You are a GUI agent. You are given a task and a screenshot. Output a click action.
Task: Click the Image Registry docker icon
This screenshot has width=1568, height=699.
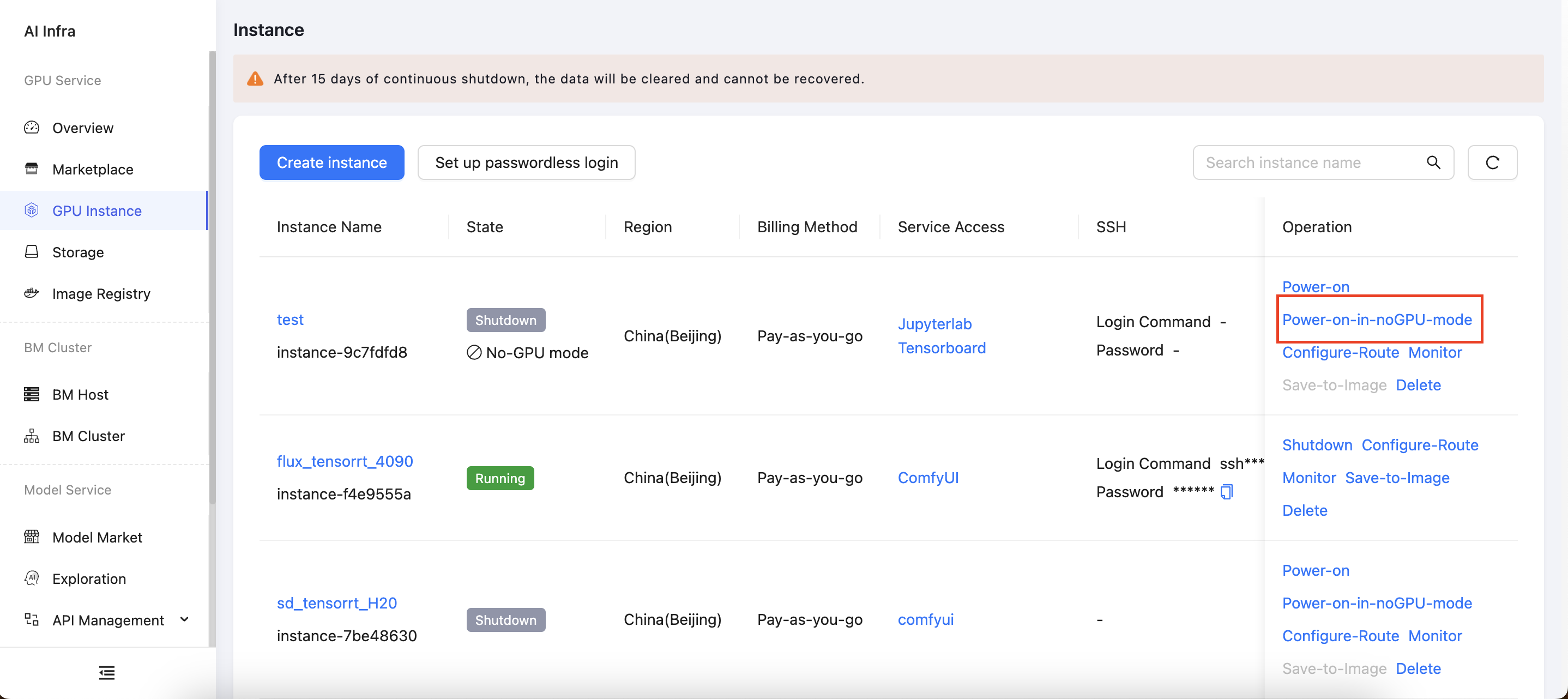(32, 293)
